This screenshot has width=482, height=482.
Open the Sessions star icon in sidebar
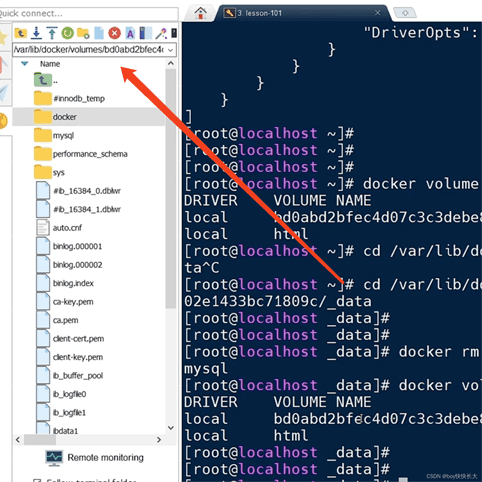[3, 37]
